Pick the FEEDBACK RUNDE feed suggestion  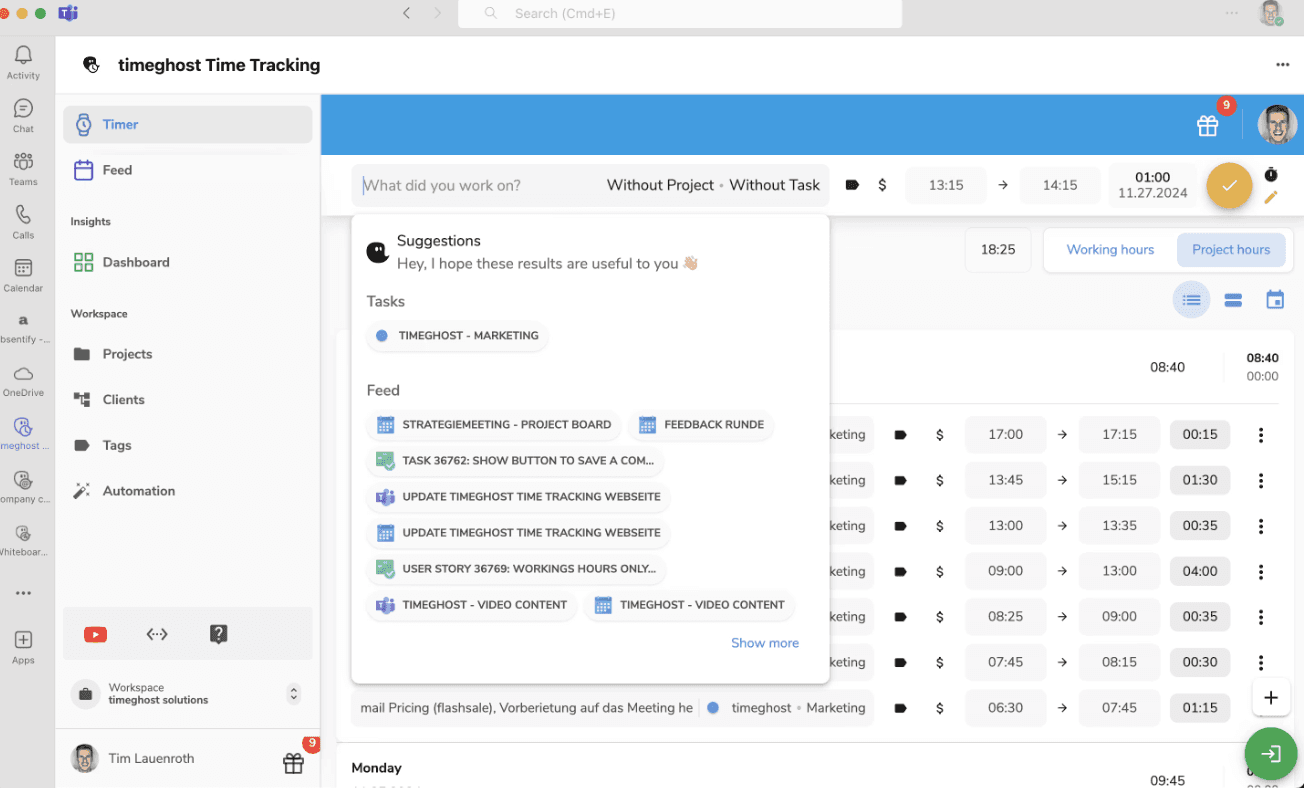(x=701, y=425)
